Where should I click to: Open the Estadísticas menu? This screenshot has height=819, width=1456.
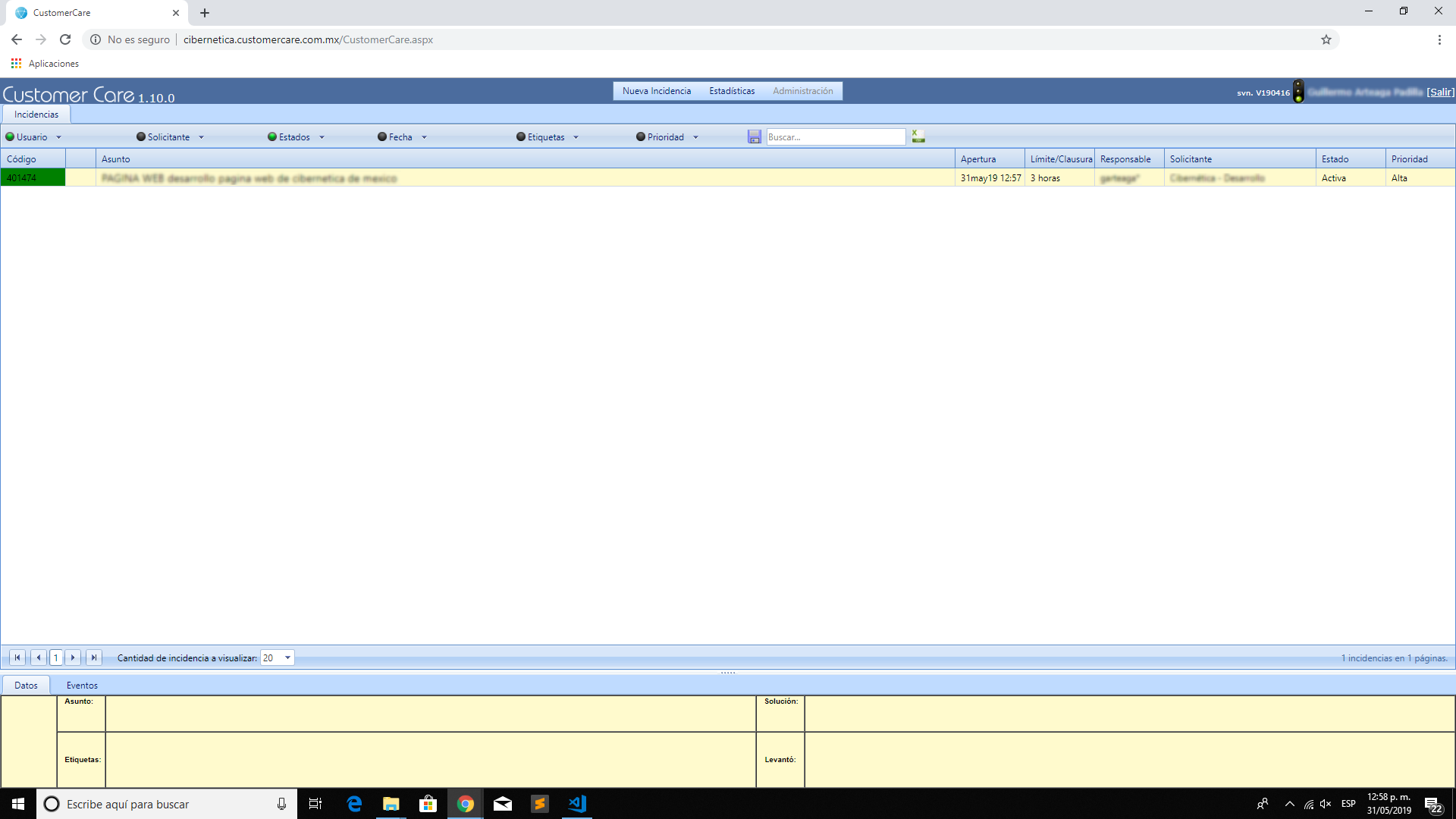point(732,91)
